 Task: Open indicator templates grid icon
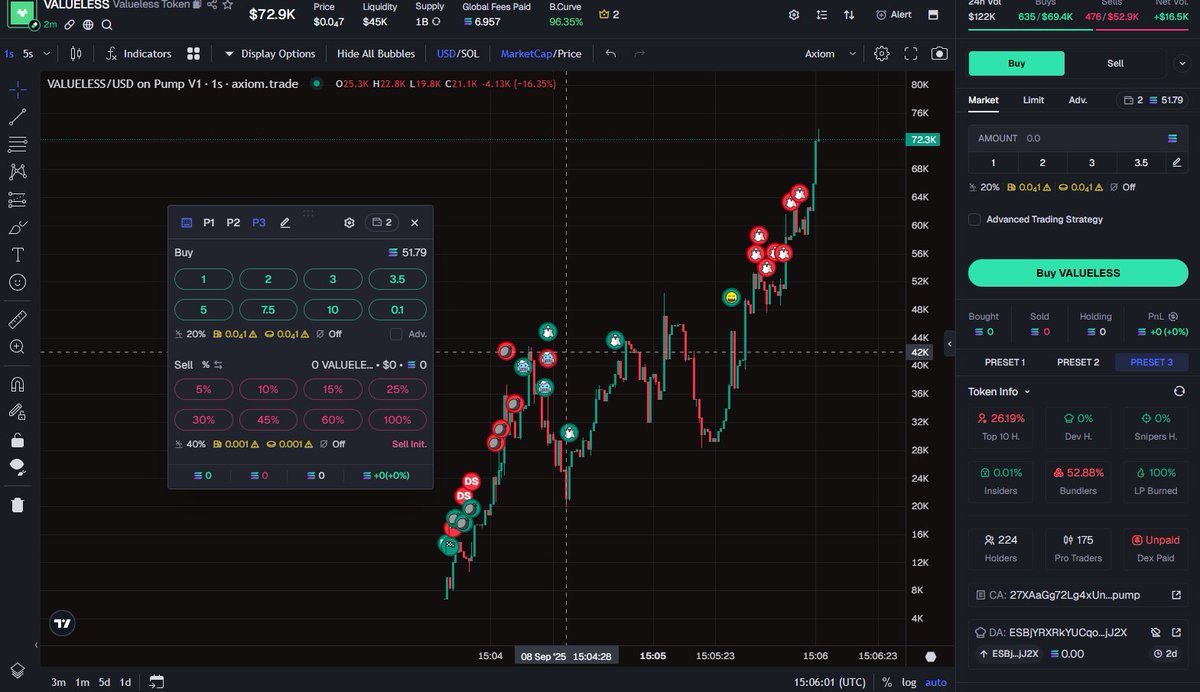click(194, 54)
